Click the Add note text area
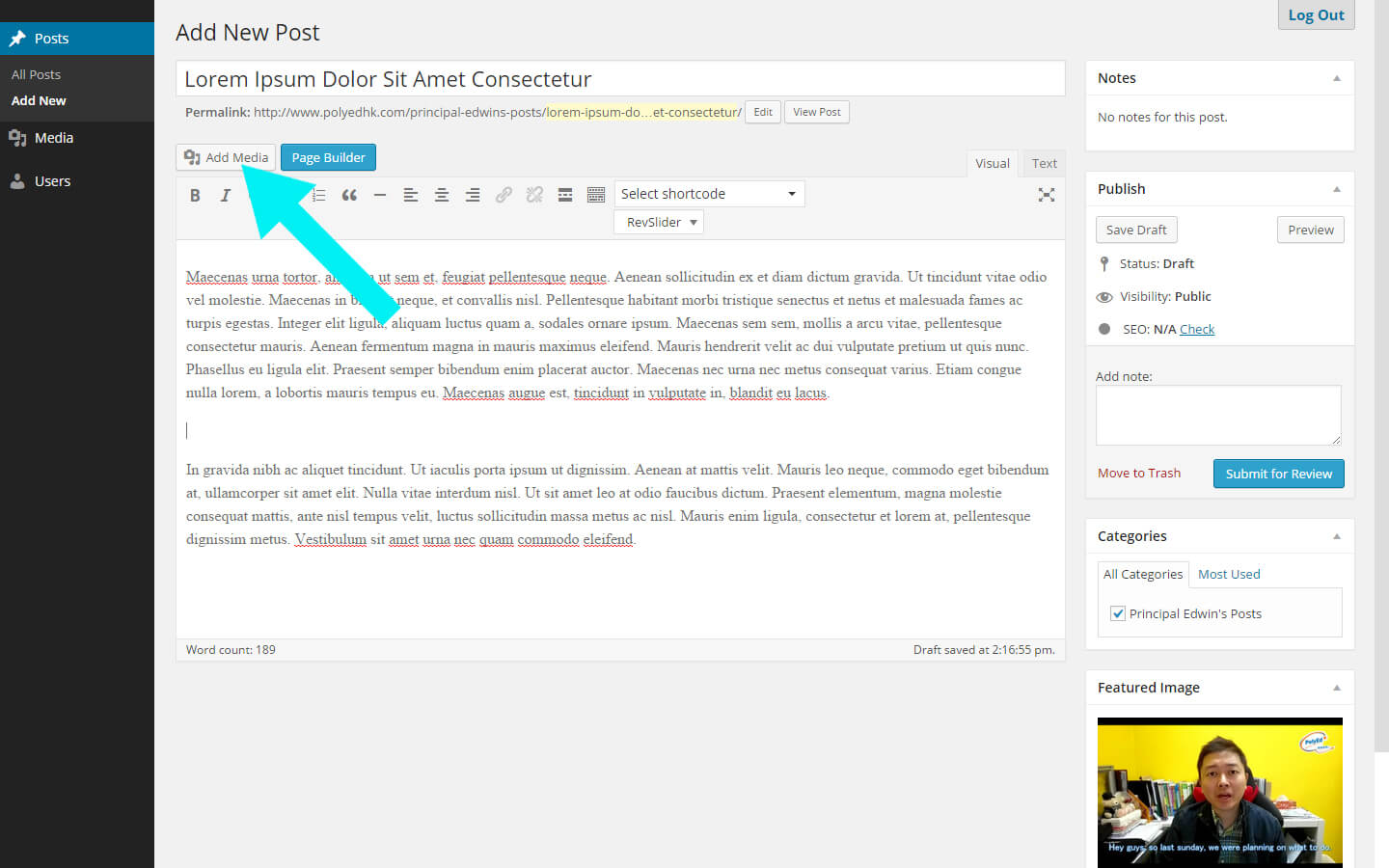Screen dimensions: 1389x868 click(x=1218, y=415)
